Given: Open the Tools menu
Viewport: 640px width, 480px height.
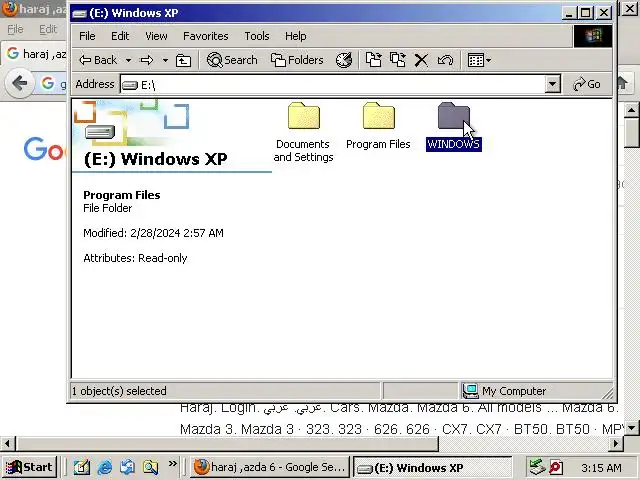Looking at the screenshot, I should click(257, 36).
